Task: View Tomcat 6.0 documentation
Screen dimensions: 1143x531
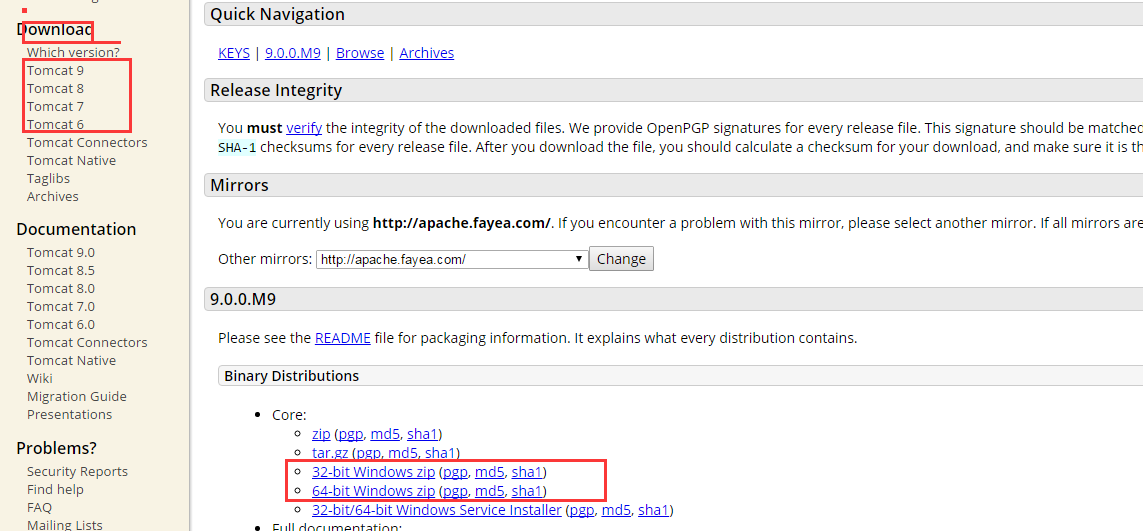Action: pyautogui.click(x=61, y=325)
